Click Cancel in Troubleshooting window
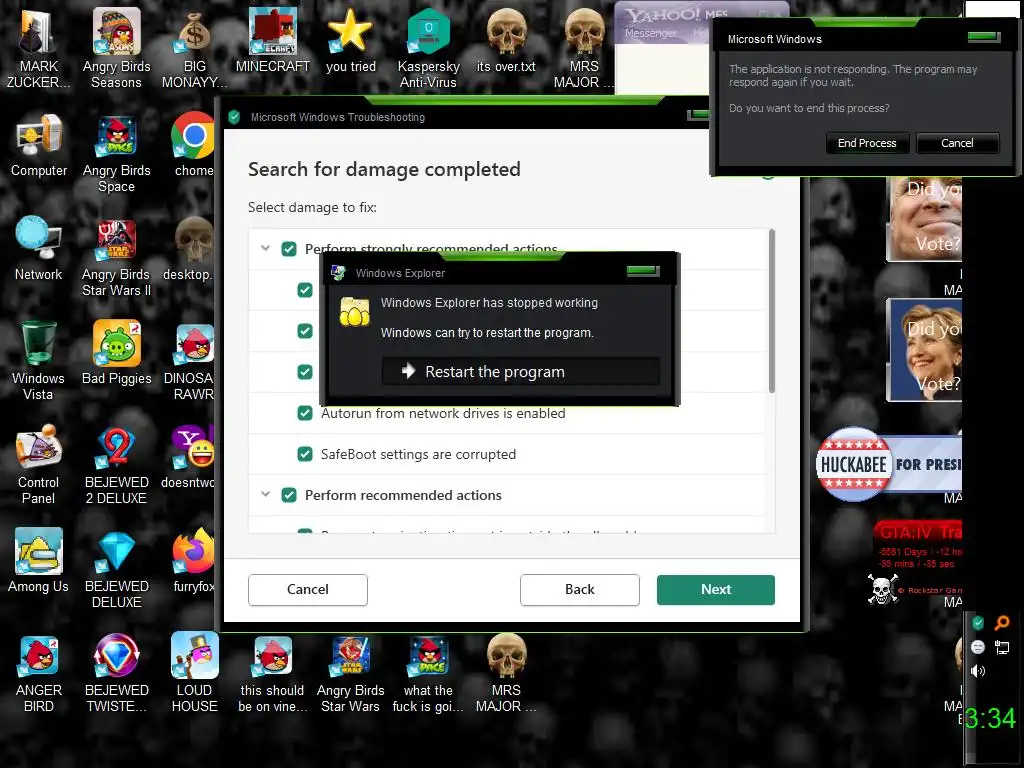The width and height of the screenshot is (1024, 768). 308,590
